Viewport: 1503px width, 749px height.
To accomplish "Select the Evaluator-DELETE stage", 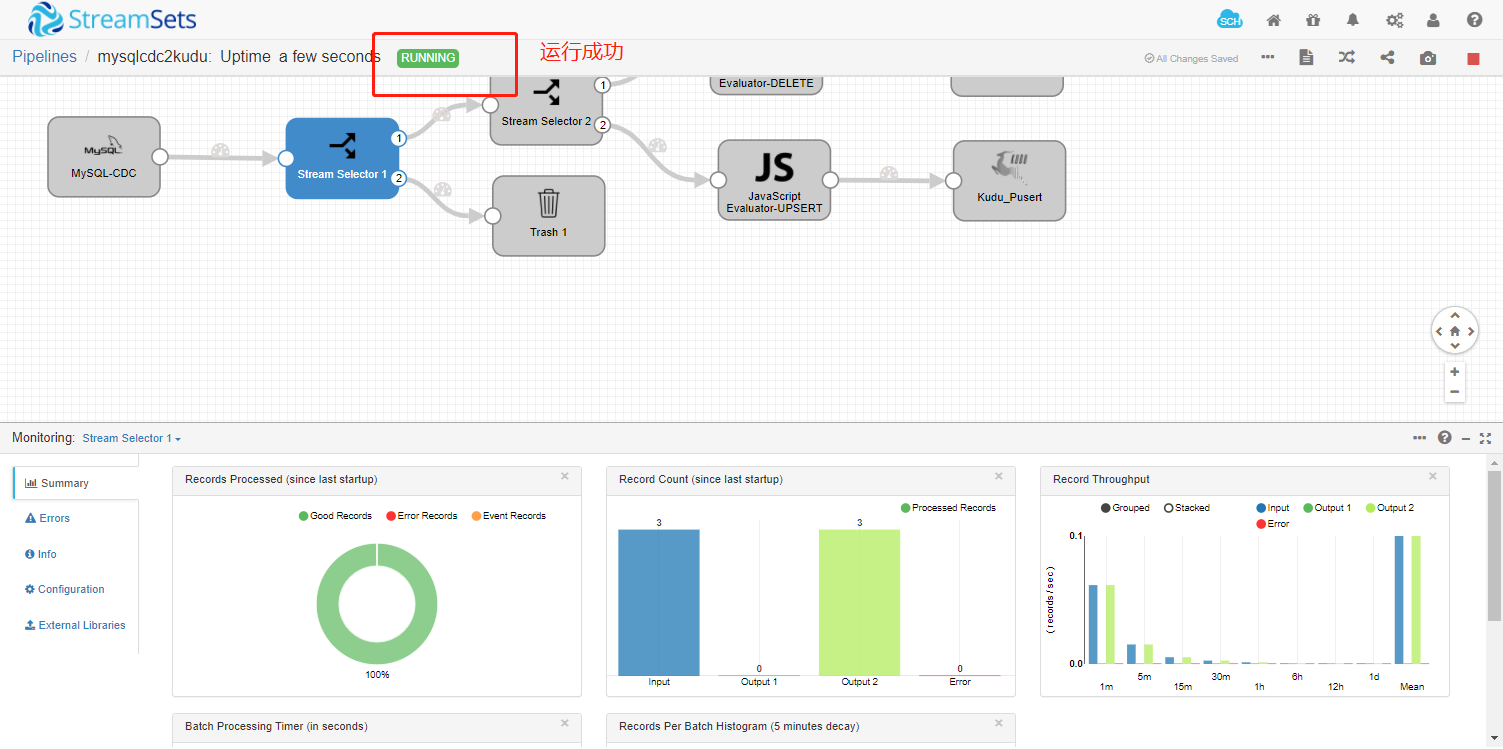I will tap(766, 84).
